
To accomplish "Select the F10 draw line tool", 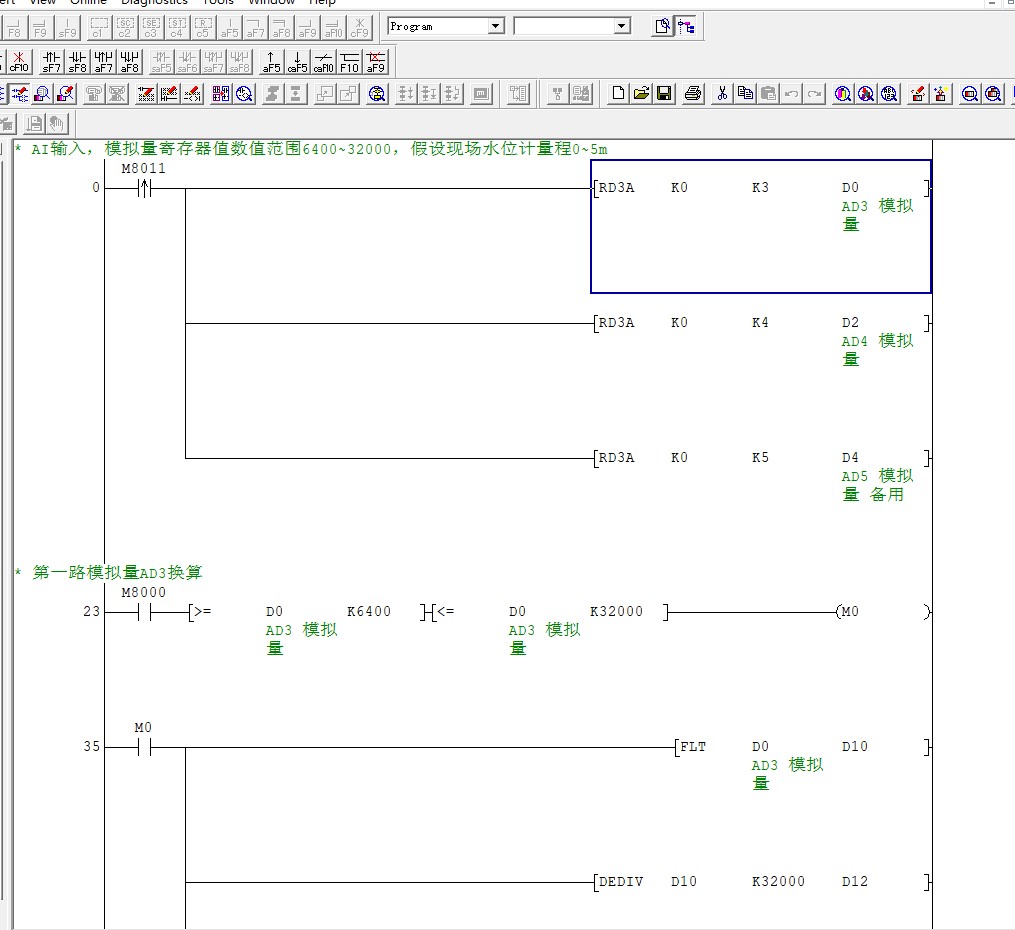I will (349, 63).
